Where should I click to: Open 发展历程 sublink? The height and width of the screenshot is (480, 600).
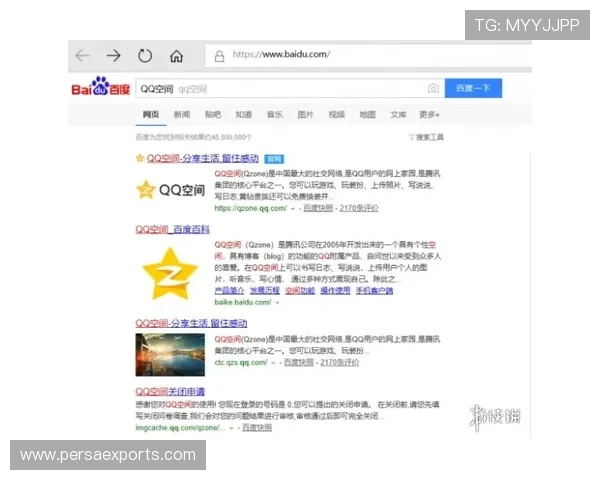[x=265, y=291]
